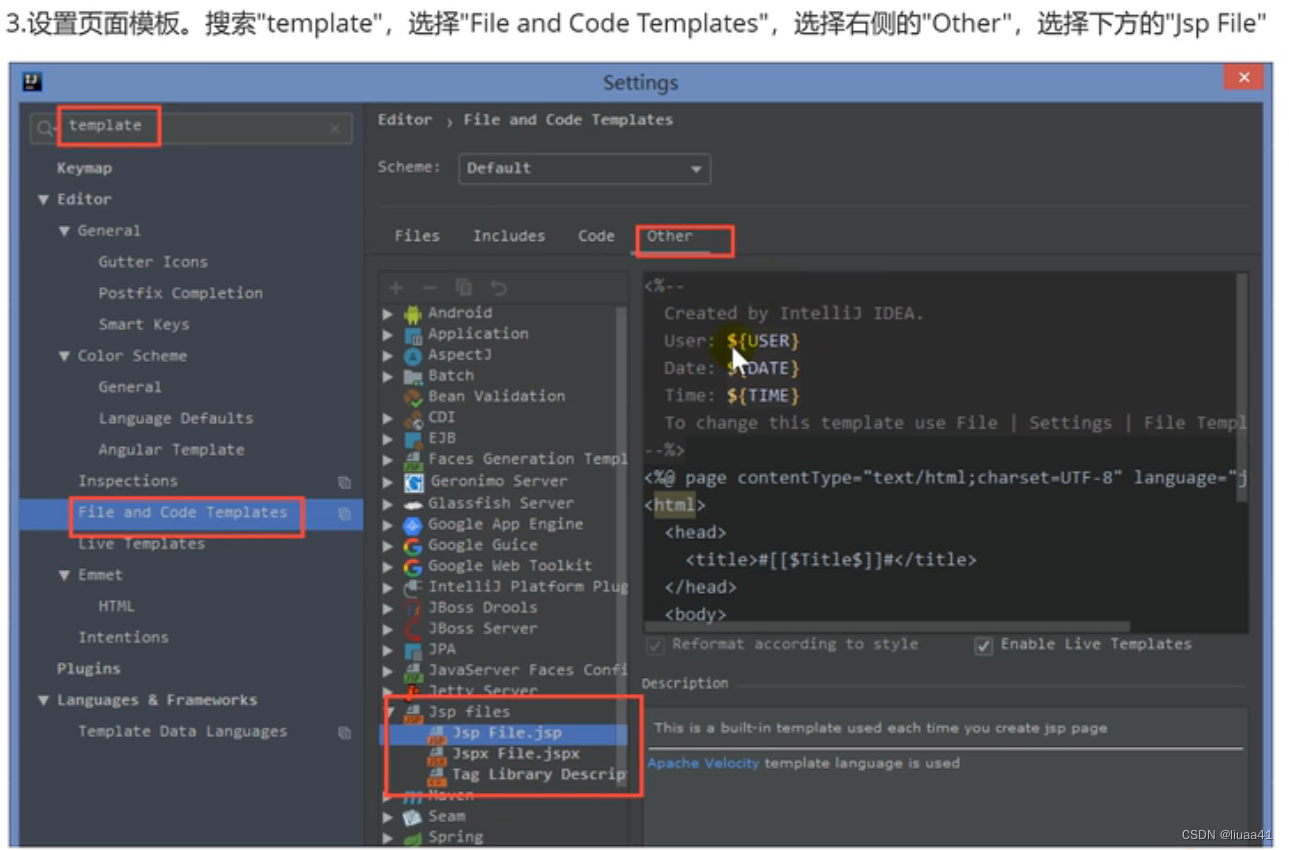The width and height of the screenshot is (1289, 850).
Task: Click the copy icon beside Inspections
Action: click(x=344, y=482)
